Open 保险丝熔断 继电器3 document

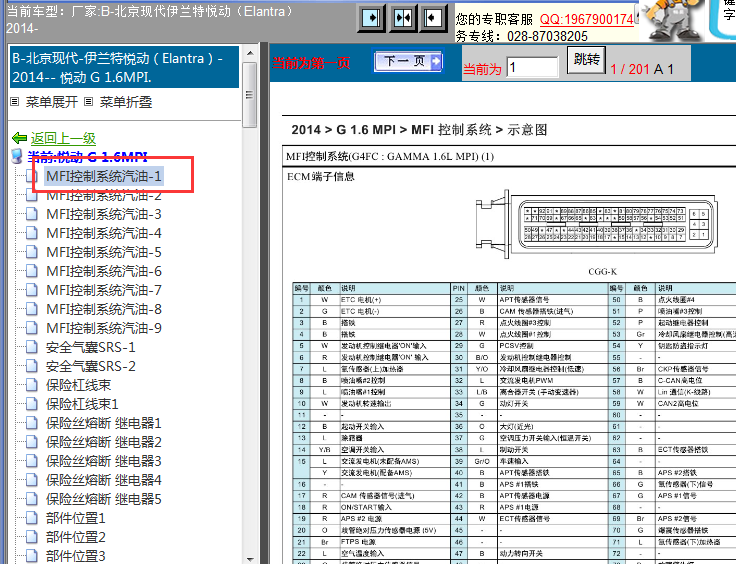point(104,461)
